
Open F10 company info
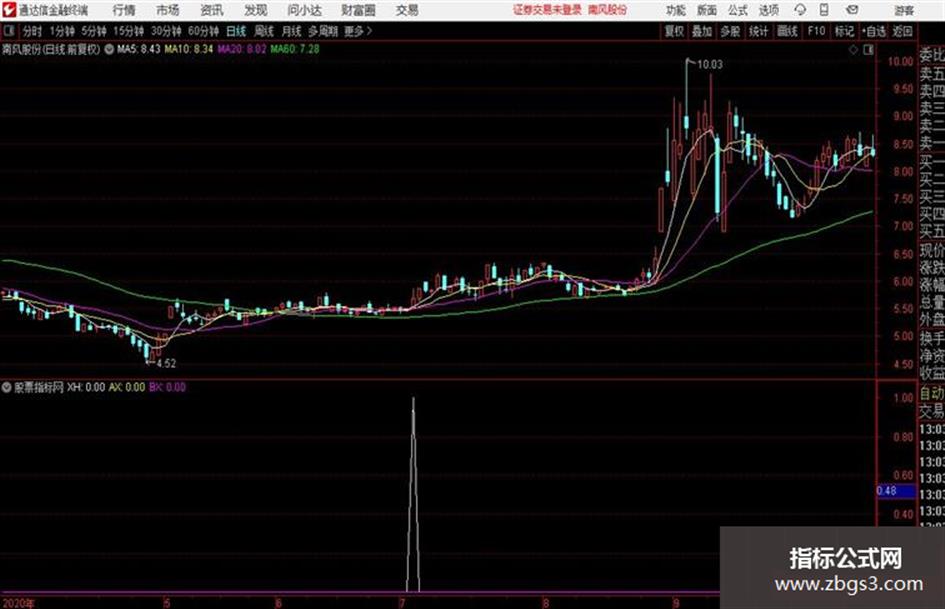pyautogui.click(x=816, y=31)
